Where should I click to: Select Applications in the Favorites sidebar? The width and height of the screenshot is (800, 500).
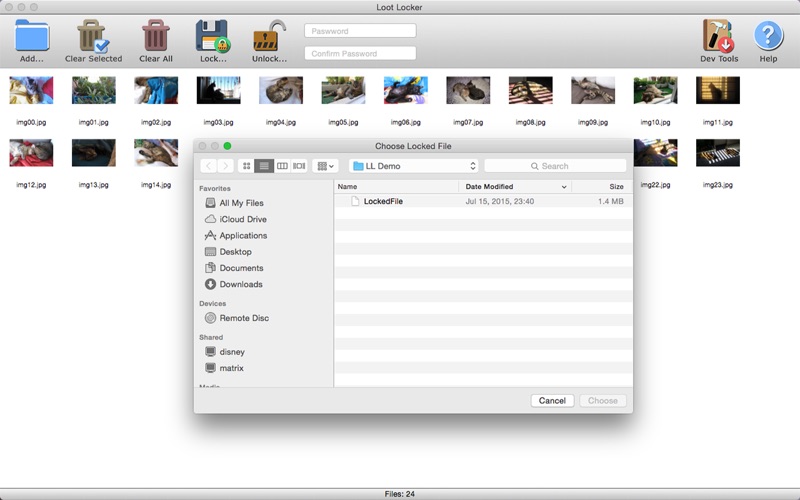pyautogui.click(x=242, y=236)
